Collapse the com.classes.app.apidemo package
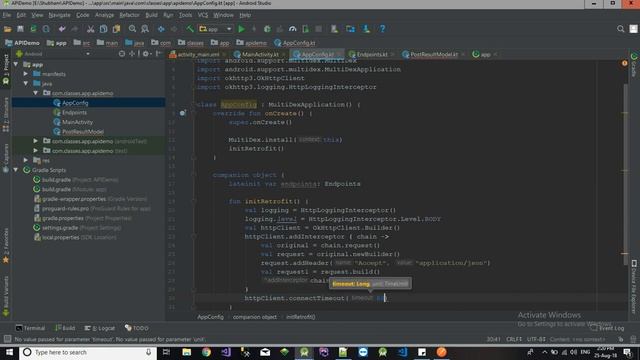 [x=36, y=93]
